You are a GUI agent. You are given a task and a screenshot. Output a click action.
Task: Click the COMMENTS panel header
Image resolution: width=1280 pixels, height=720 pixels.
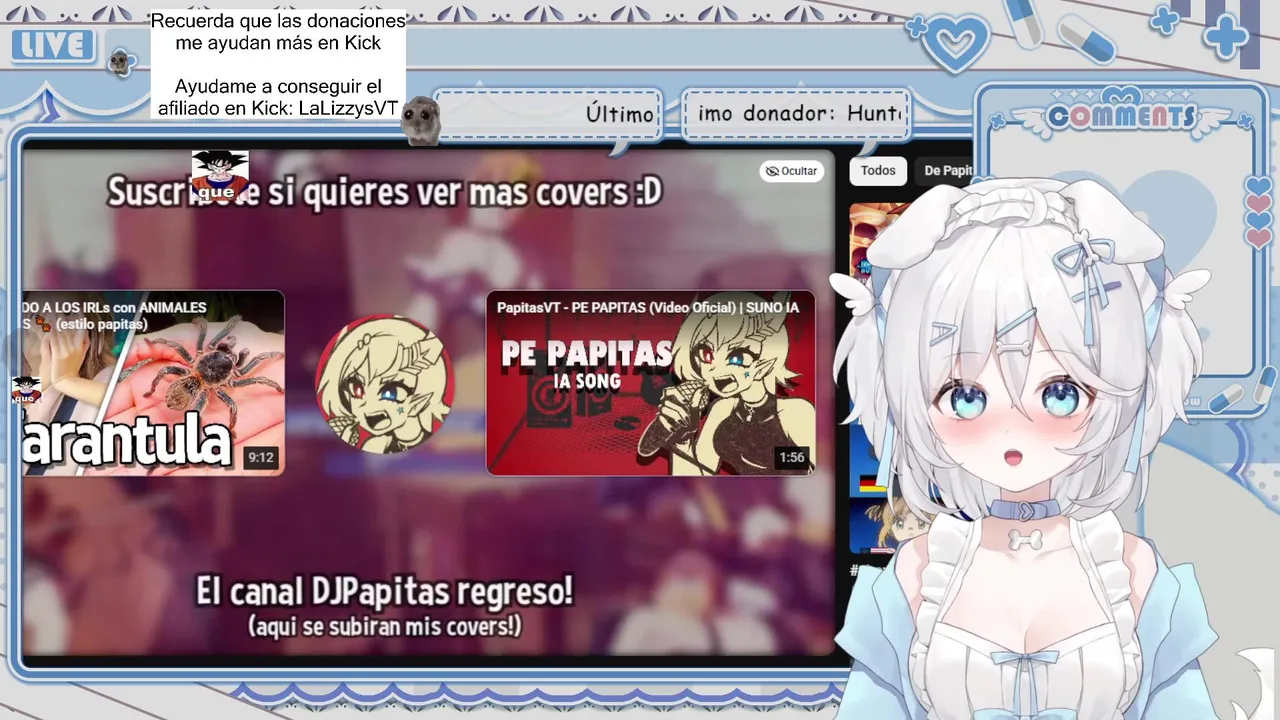click(1121, 117)
